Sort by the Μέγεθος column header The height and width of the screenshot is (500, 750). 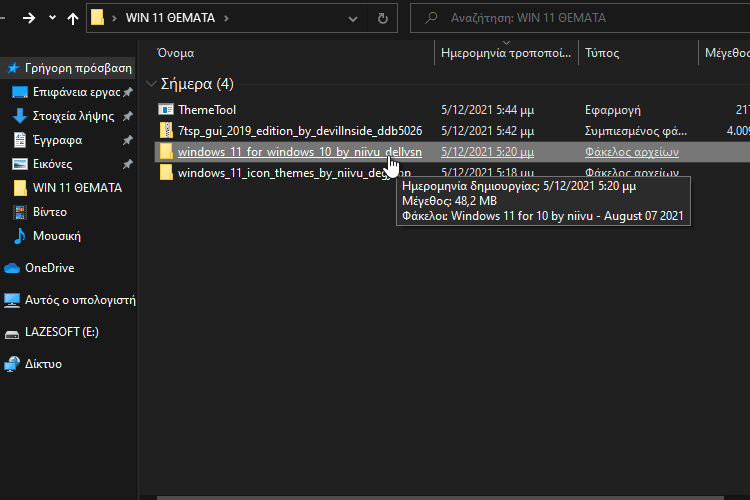727,53
